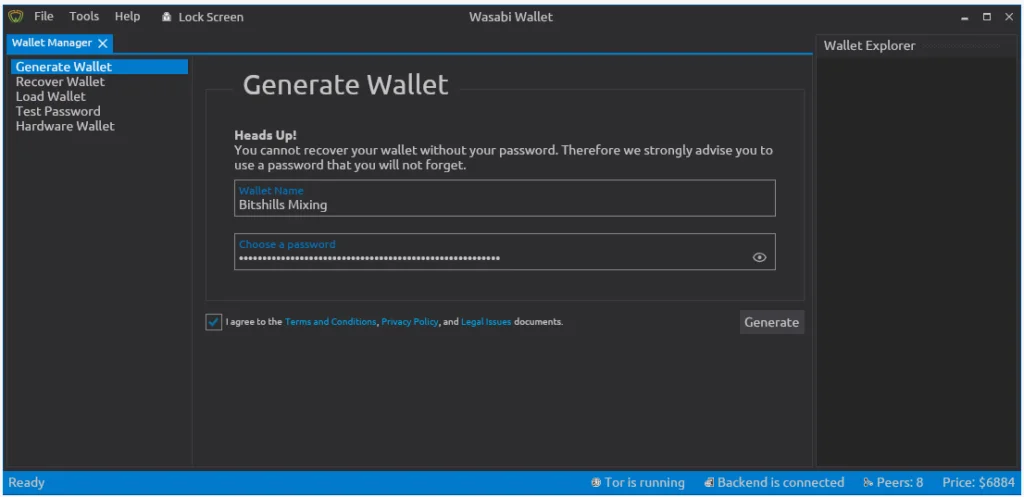Screen dimensions: 1024x497
Task: Close the Wallet Manager tab
Action: (x=103, y=43)
